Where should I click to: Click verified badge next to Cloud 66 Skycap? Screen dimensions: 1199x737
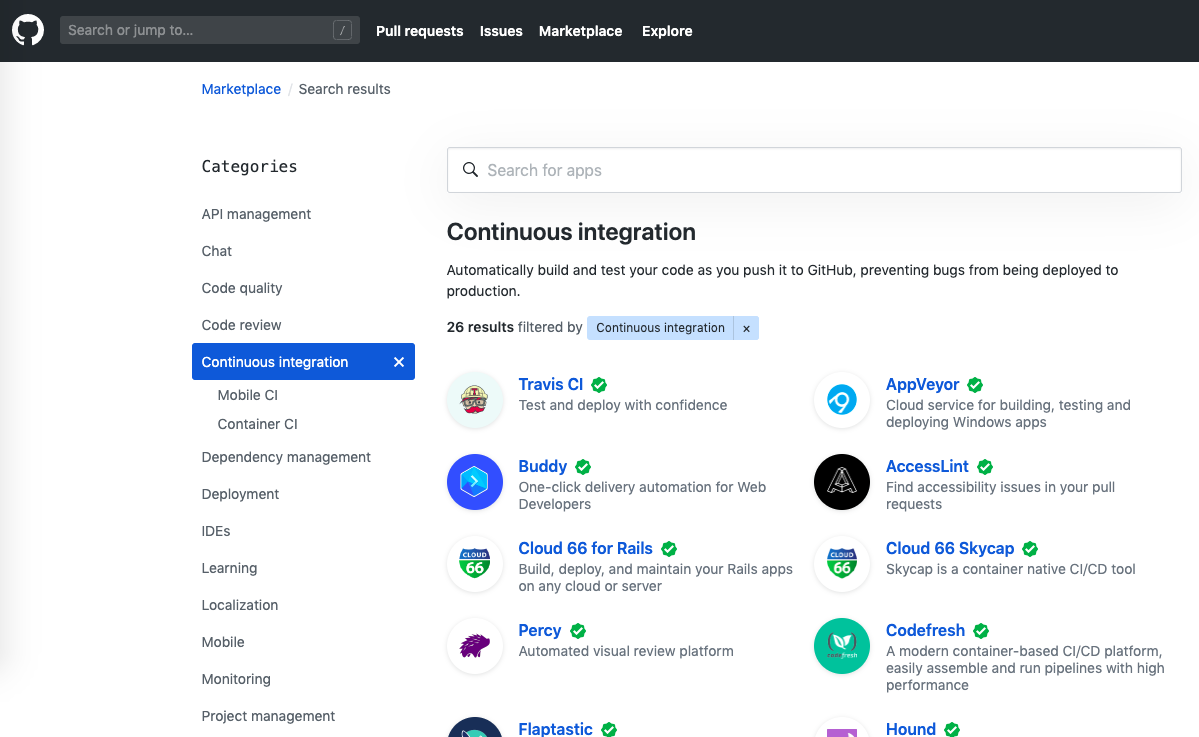pyautogui.click(x=1030, y=548)
